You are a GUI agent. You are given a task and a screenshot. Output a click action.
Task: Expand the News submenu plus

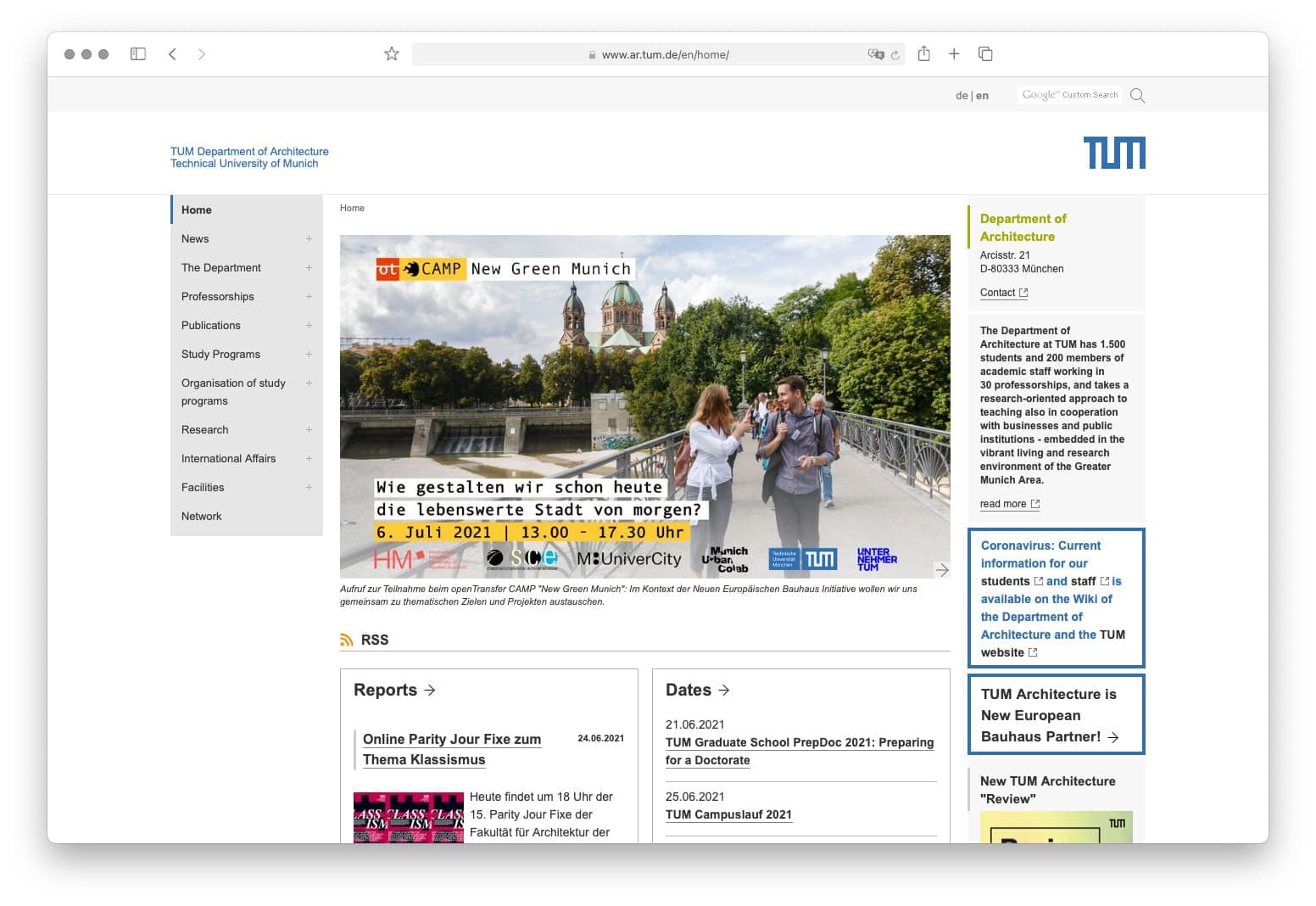[309, 239]
